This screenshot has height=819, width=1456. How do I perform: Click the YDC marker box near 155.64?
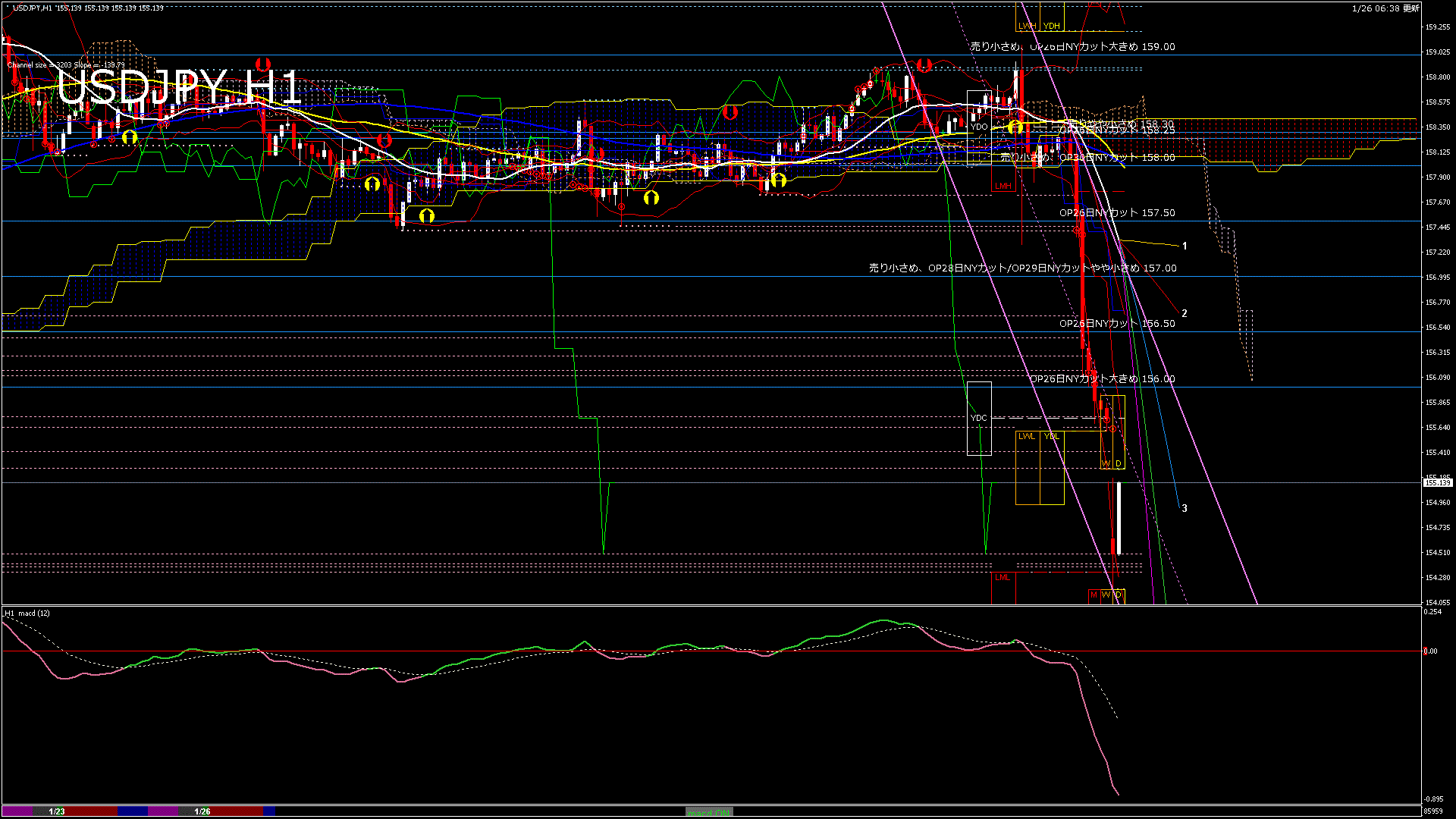tap(979, 418)
